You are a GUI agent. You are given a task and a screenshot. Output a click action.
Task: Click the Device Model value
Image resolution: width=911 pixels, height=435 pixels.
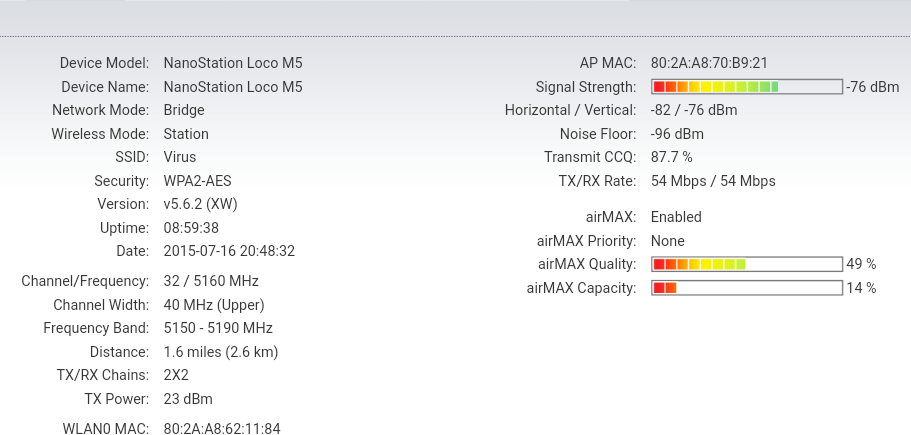232,62
